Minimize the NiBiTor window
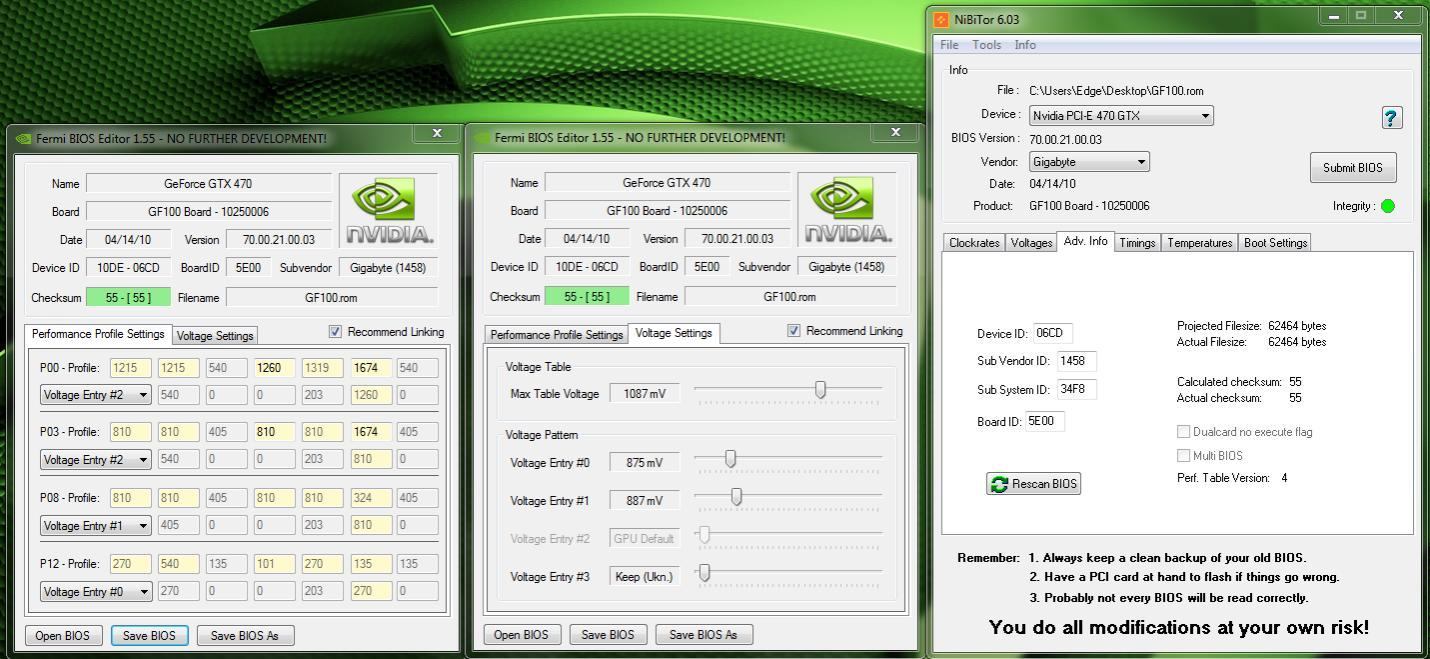 click(1333, 16)
